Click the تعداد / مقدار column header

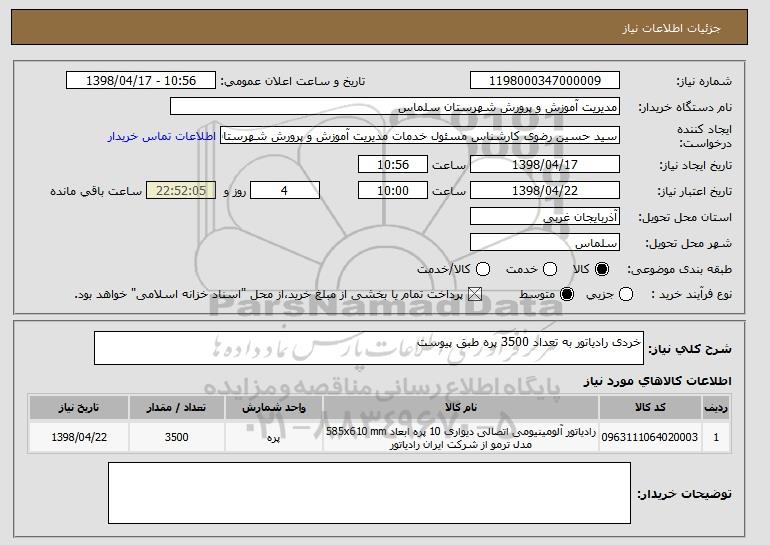176,408
